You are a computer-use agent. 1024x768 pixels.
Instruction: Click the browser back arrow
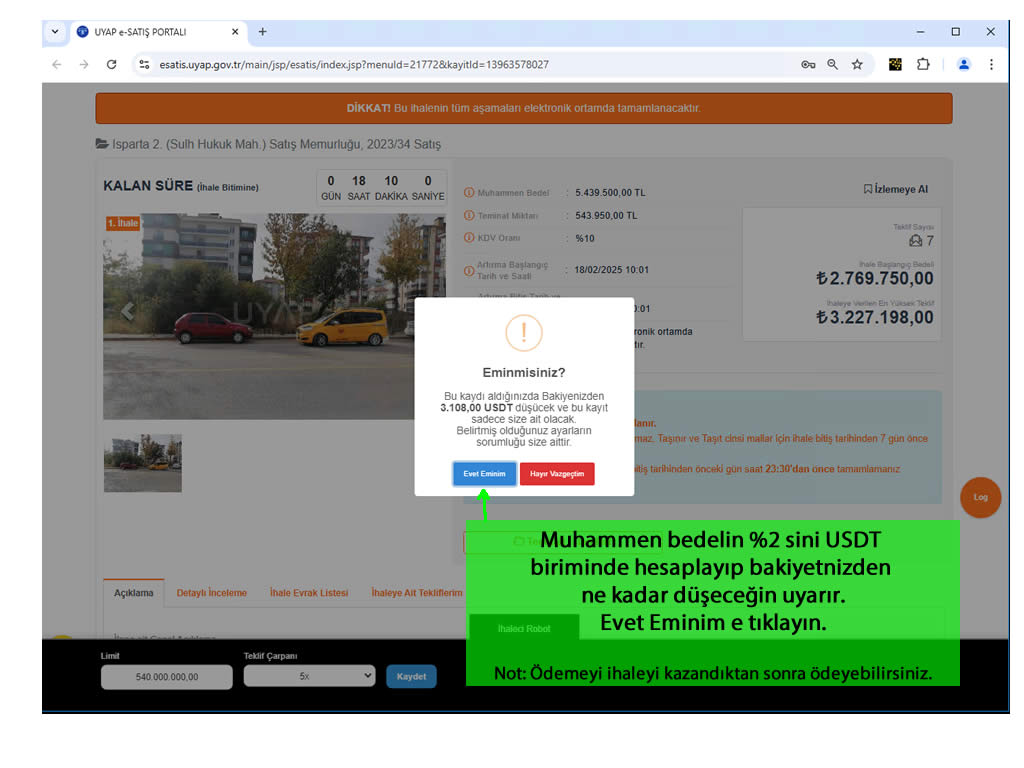[57, 65]
